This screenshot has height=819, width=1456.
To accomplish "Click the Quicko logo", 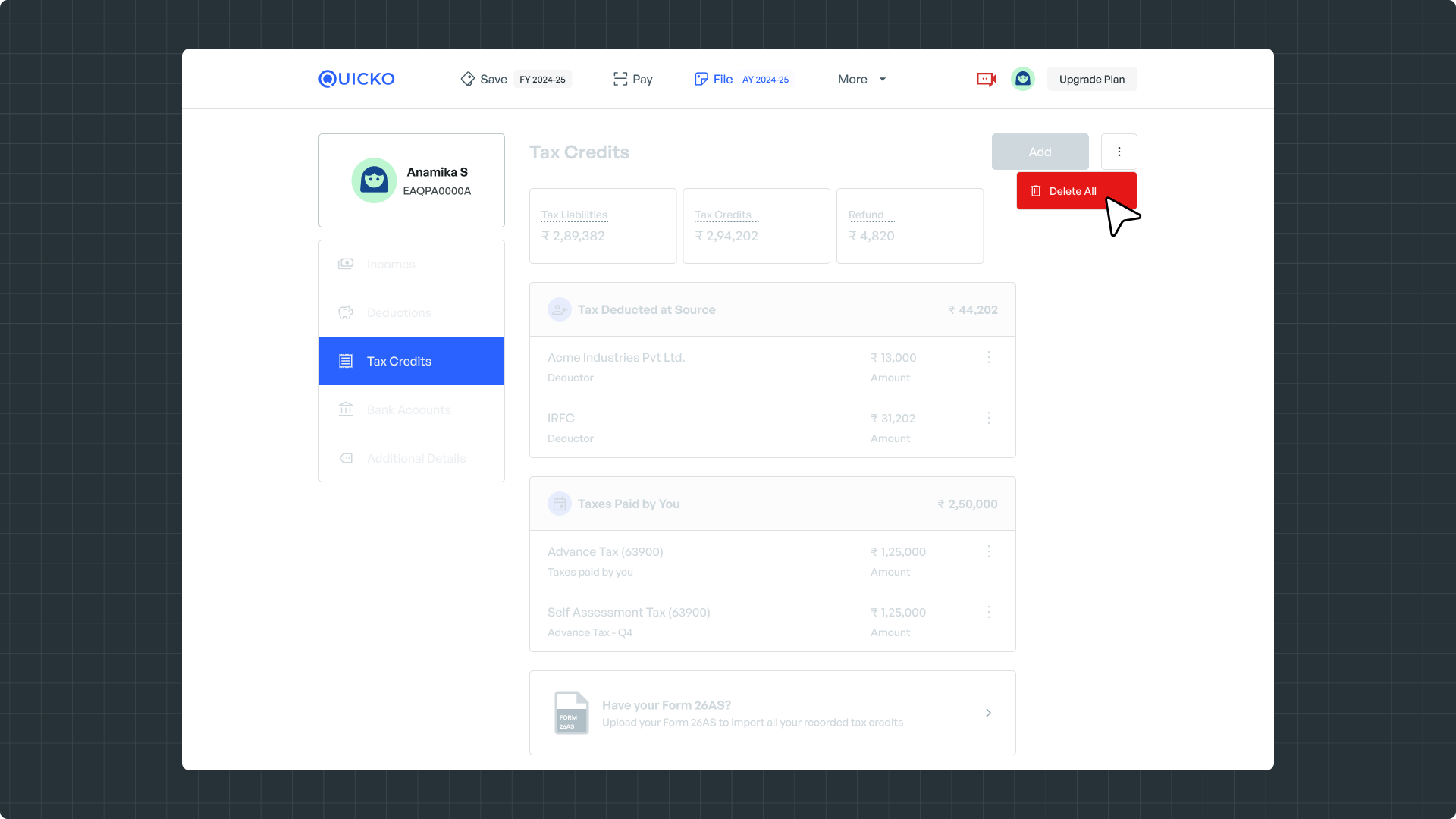I will [356, 79].
